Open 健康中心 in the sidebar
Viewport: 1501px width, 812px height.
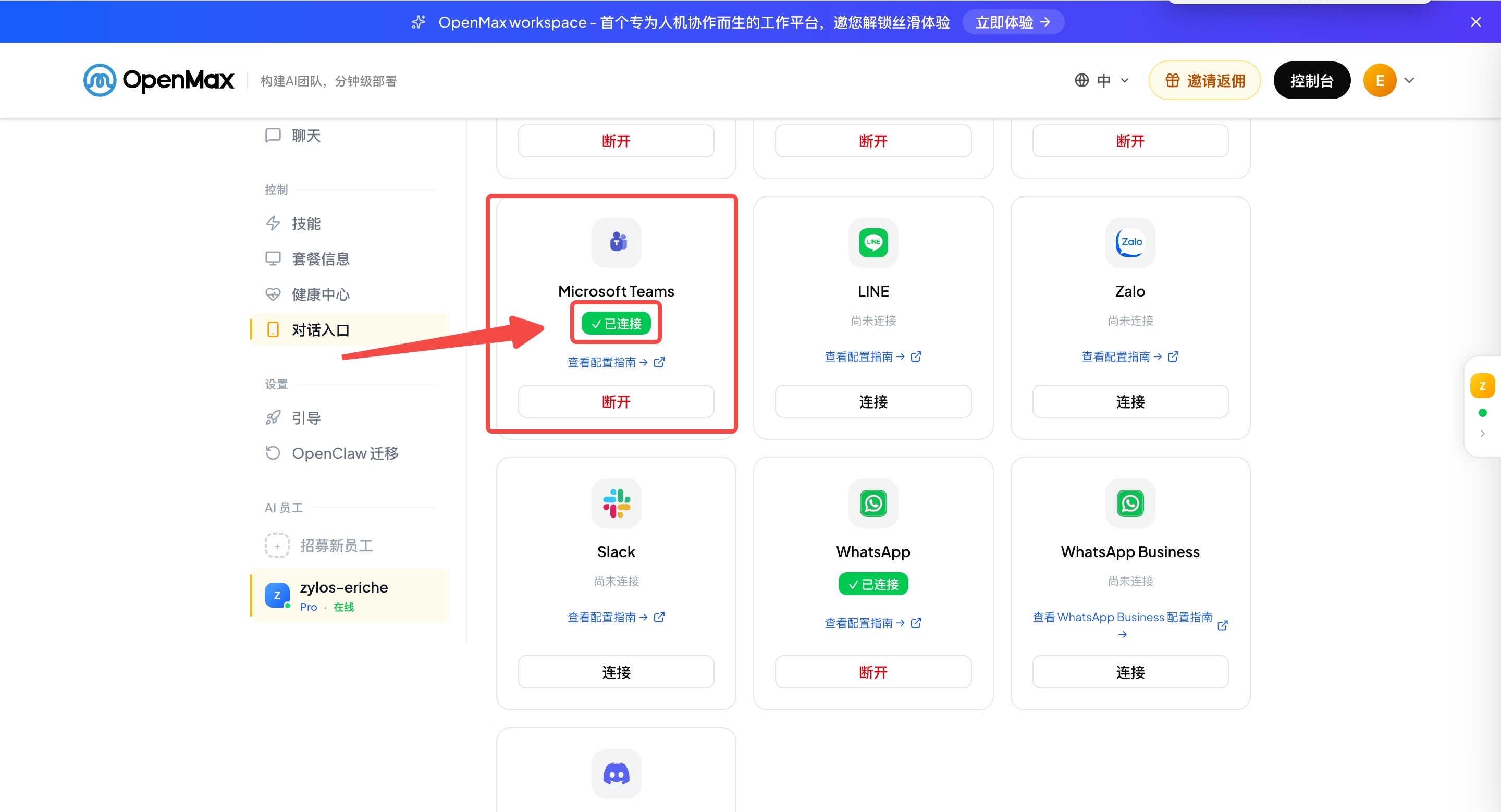click(350, 295)
